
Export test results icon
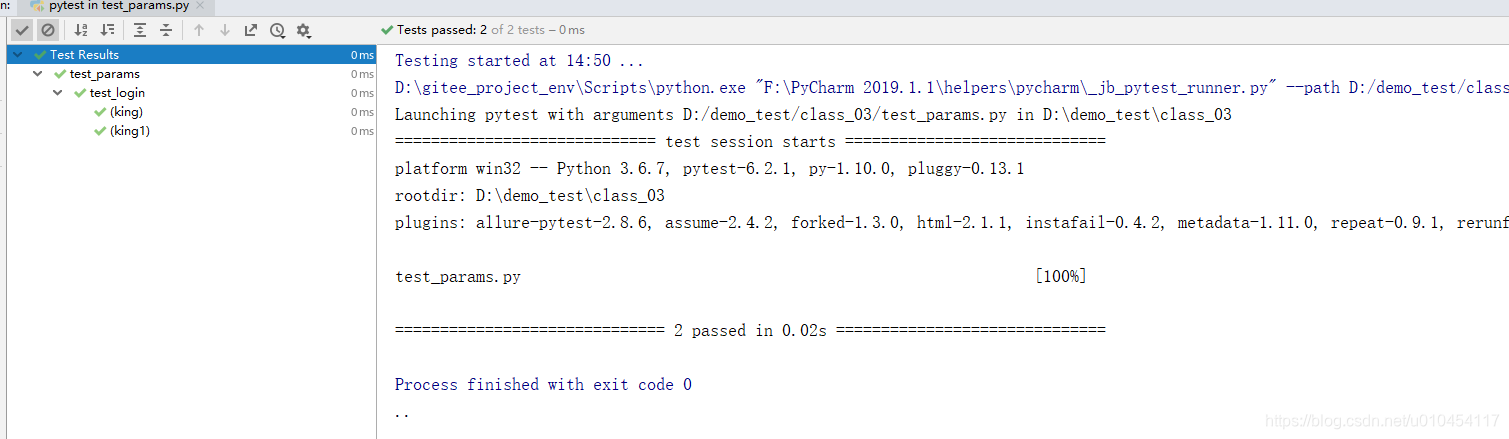coord(251,30)
